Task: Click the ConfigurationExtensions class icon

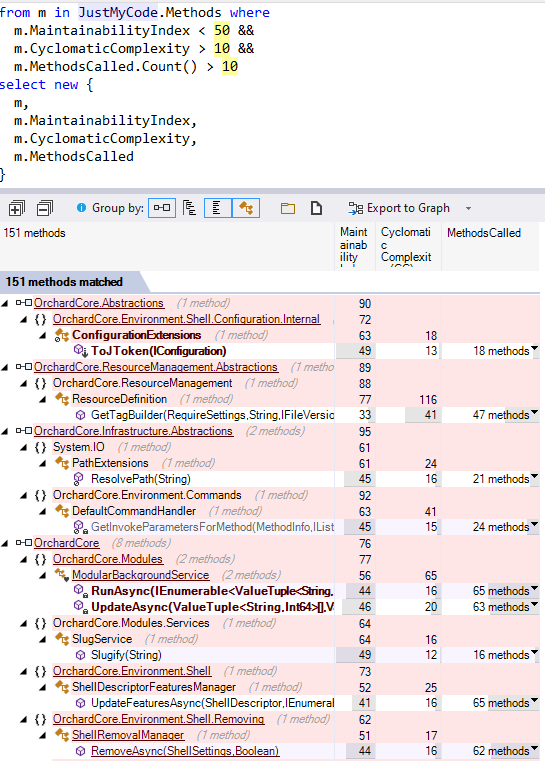Action: click(x=62, y=335)
